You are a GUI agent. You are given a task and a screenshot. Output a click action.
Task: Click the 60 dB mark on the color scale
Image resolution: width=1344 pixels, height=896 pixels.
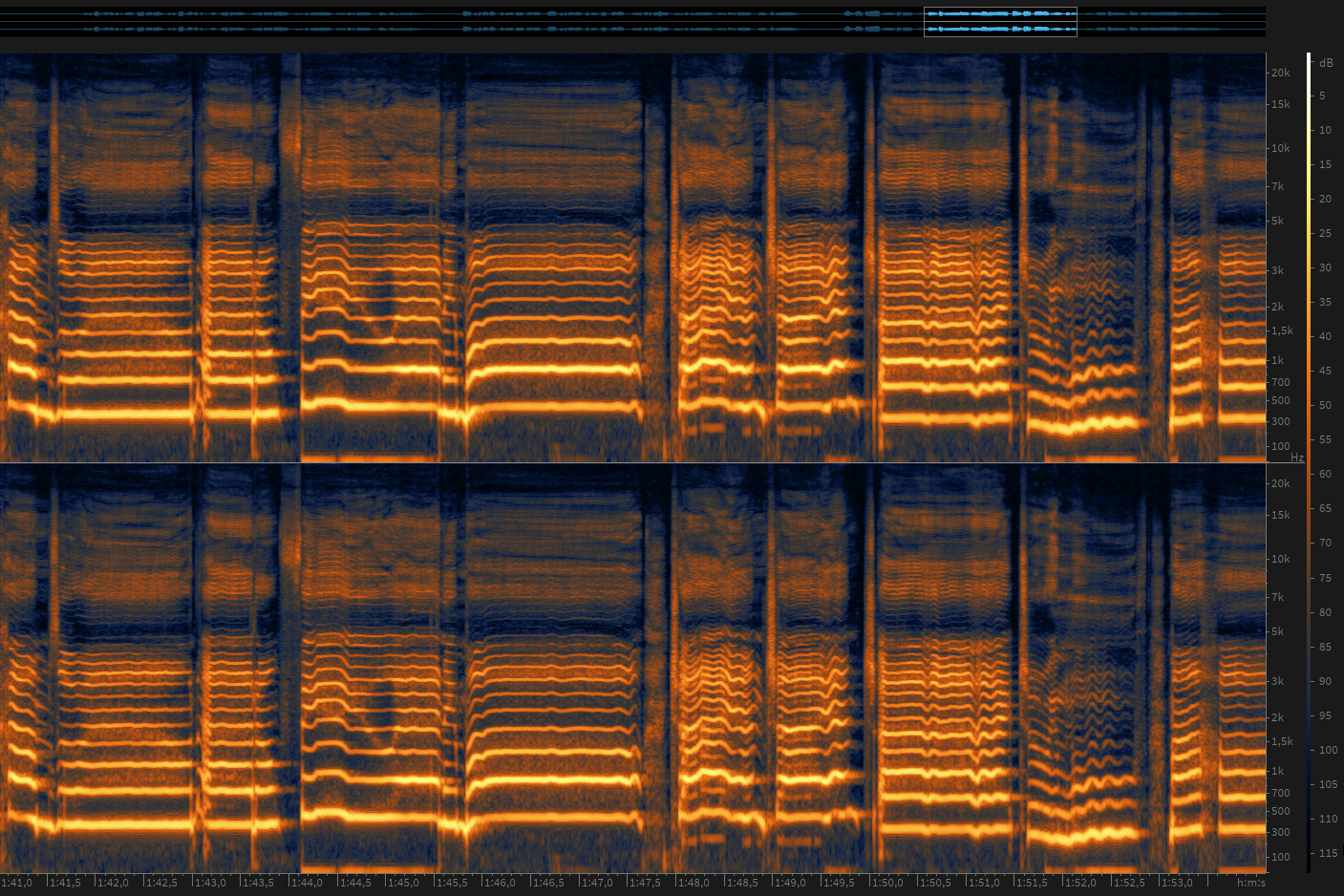(x=1325, y=474)
